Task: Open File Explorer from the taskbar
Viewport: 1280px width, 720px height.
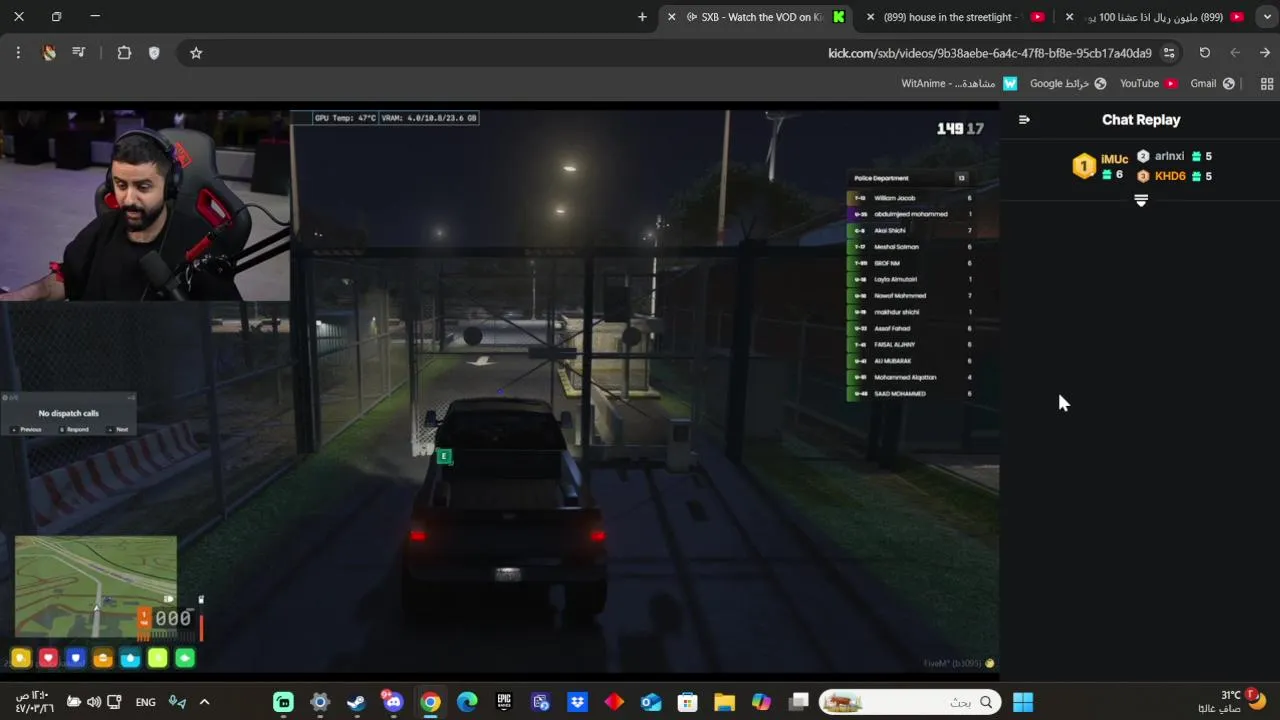Action: [x=724, y=702]
